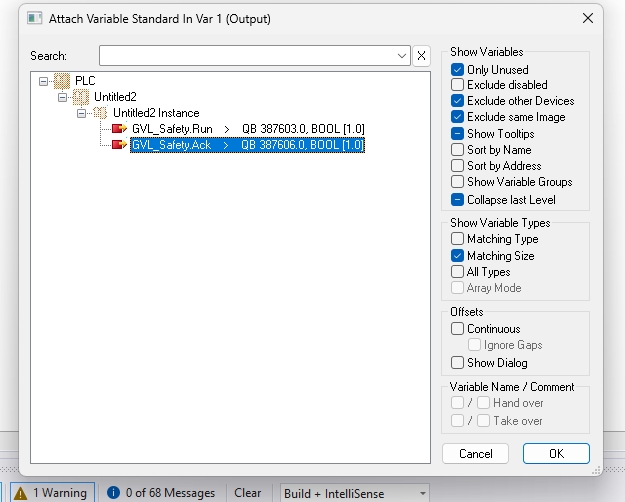Toggle the 1 Warning filter
625x502 pixels.
(x=53, y=493)
